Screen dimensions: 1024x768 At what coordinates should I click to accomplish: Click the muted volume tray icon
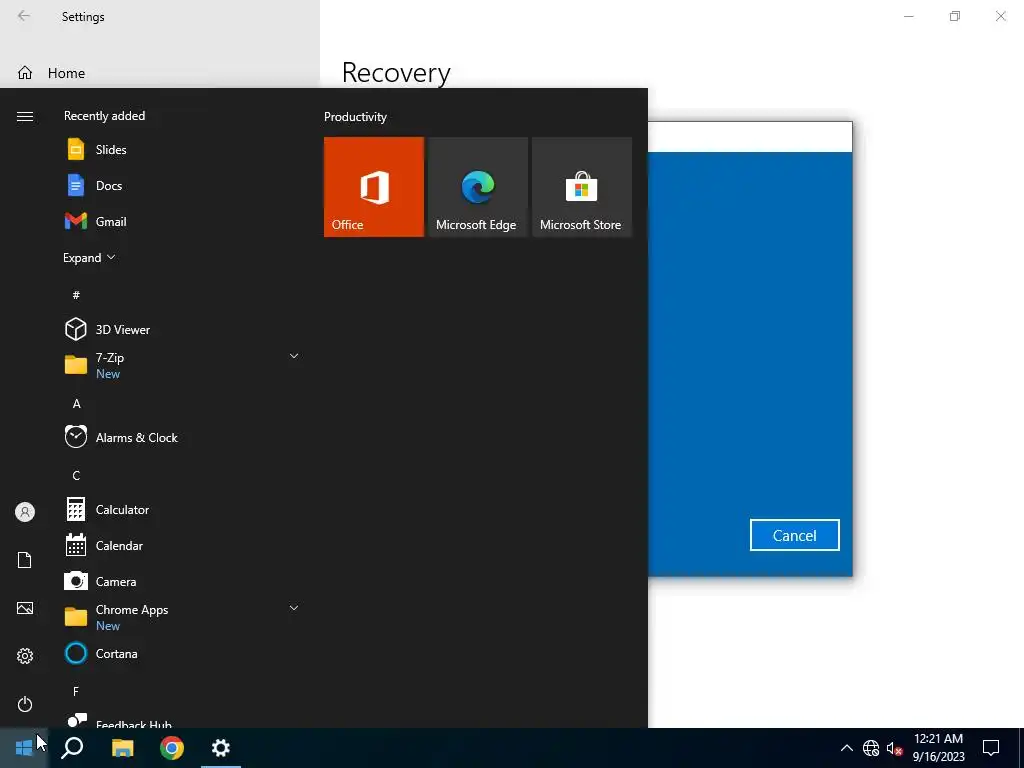click(894, 748)
